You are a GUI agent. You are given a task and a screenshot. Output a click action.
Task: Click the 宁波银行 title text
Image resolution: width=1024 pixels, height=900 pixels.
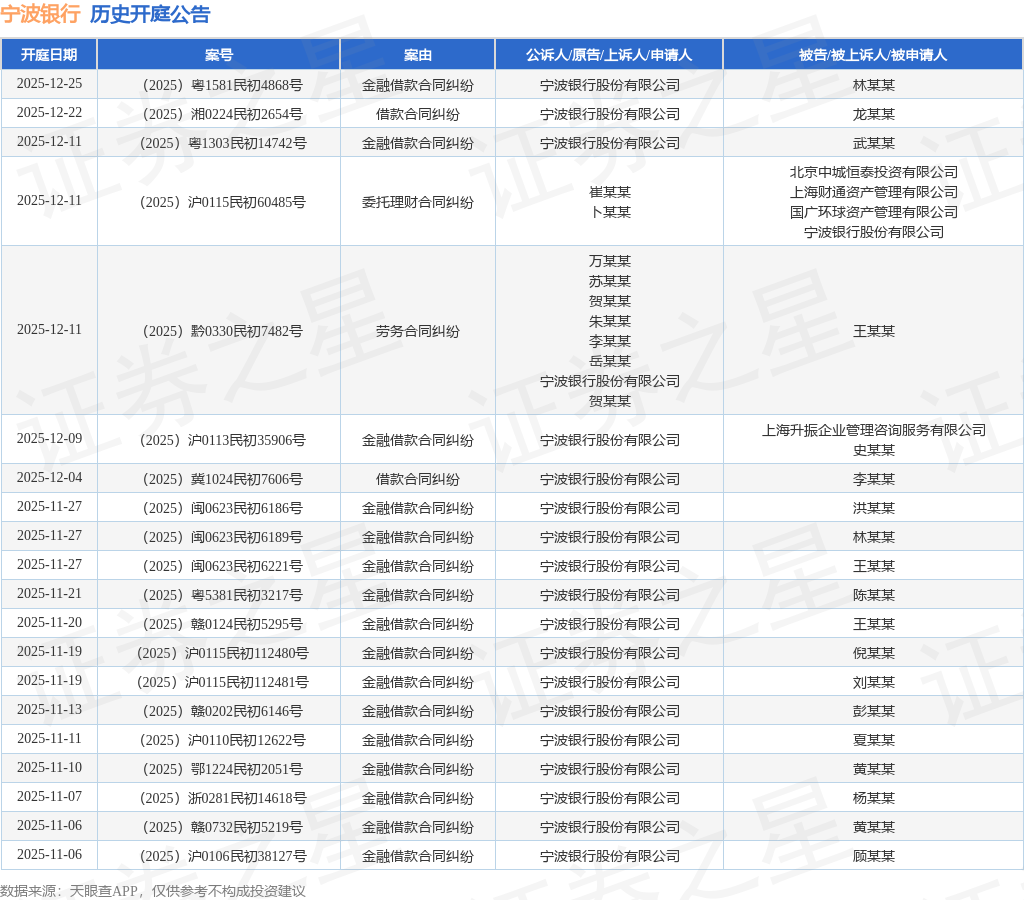(40, 14)
